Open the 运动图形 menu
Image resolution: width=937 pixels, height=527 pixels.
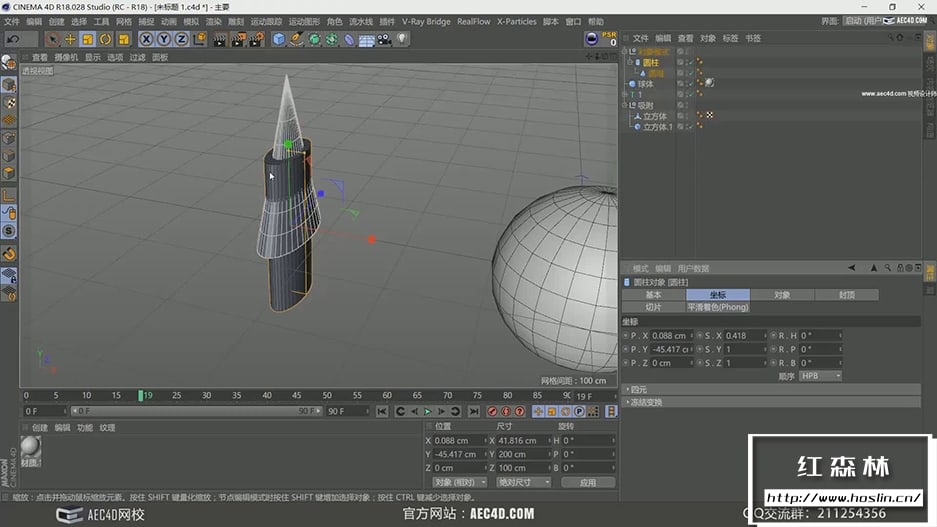pos(304,21)
